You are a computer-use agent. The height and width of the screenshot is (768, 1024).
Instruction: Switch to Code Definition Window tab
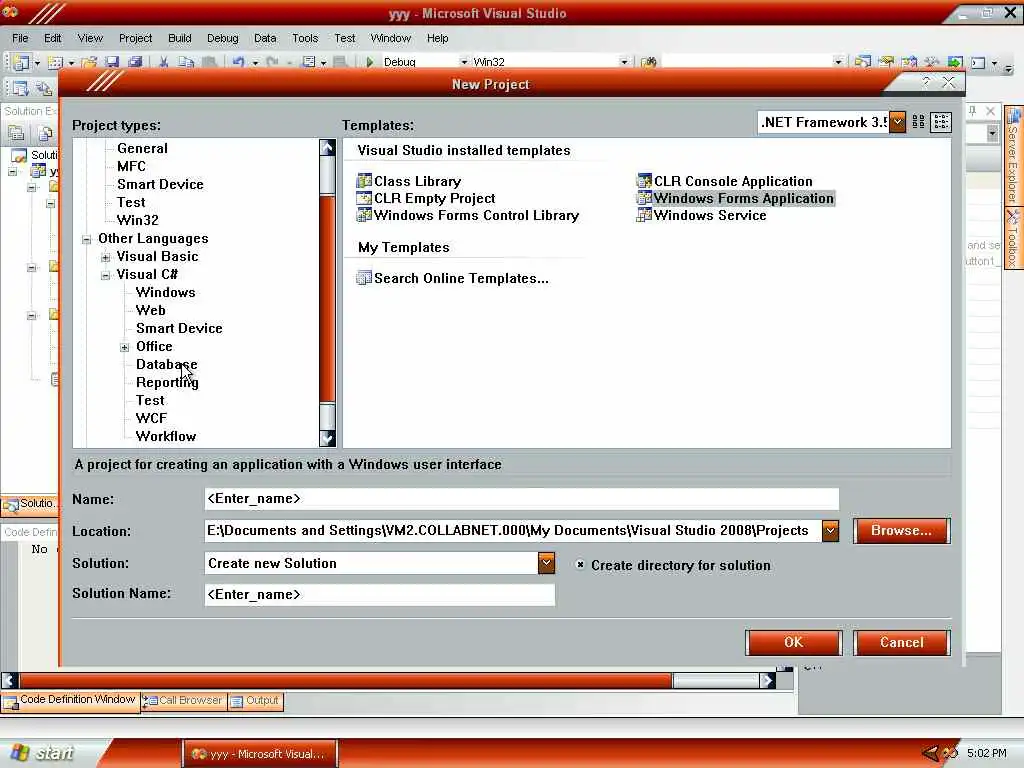(70, 700)
